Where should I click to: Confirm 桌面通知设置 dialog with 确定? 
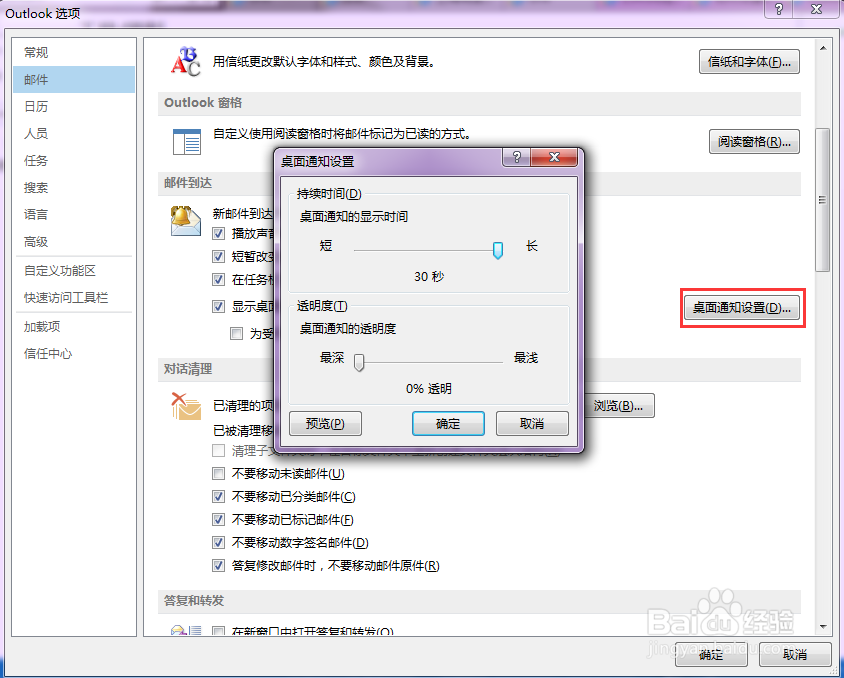click(x=448, y=423)
